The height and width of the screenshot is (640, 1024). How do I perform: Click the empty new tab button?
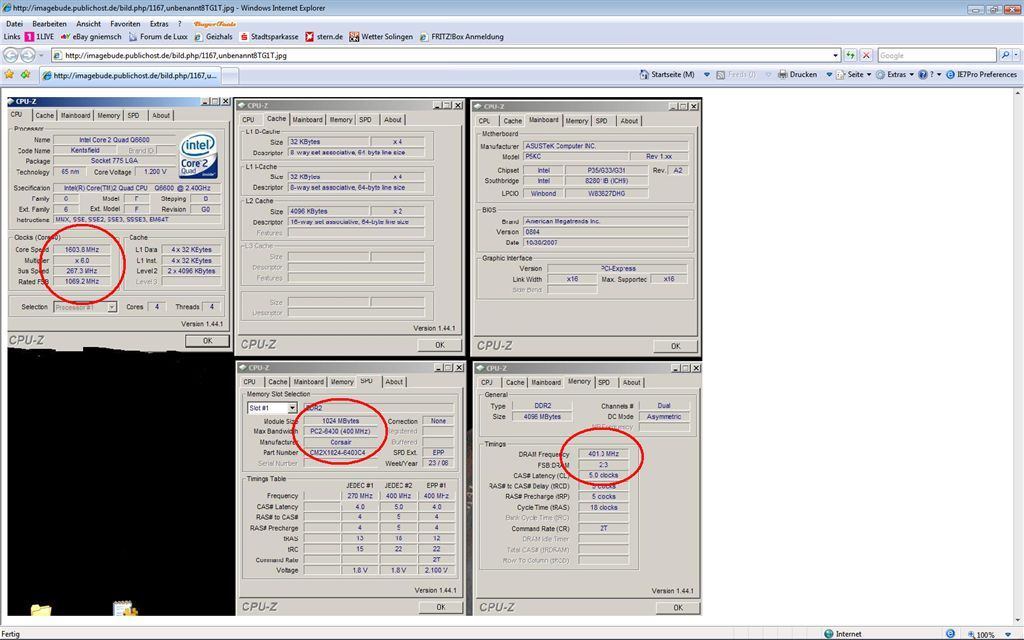pos(230,76)
